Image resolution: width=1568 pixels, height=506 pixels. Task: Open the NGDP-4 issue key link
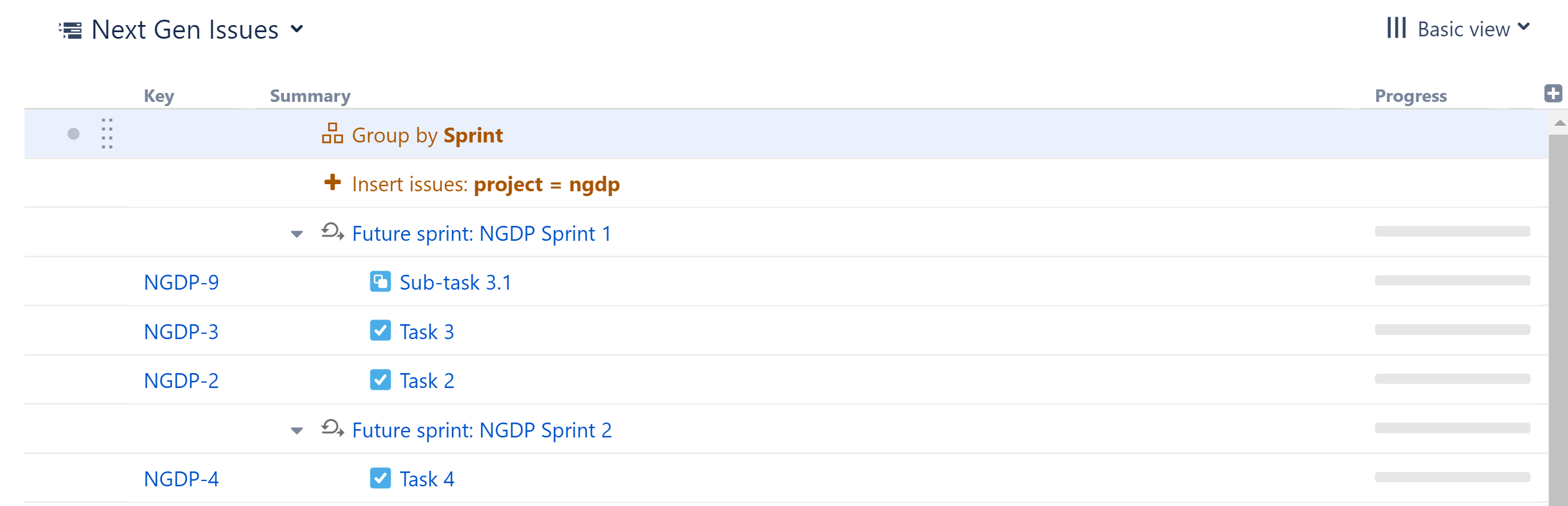point(181,479)
